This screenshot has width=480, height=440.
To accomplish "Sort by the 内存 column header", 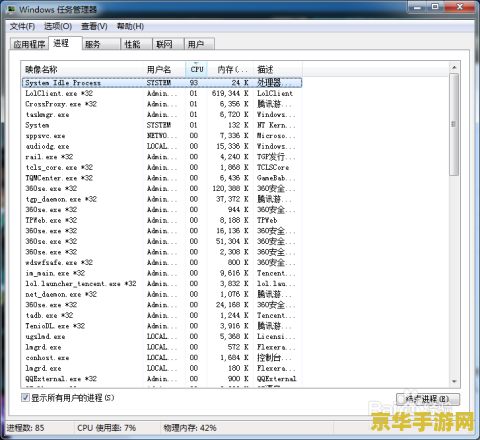I will (230, 69).
